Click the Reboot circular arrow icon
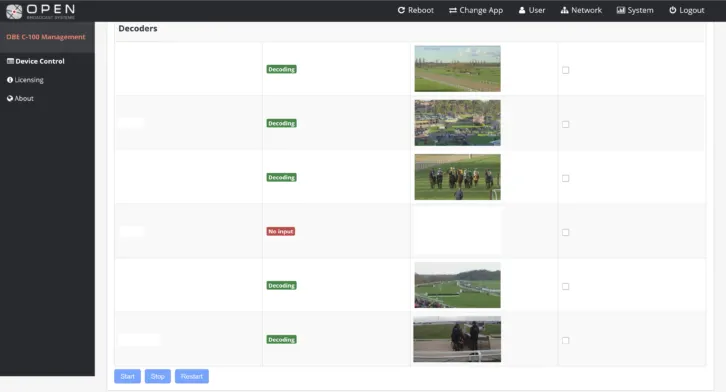 401,10
